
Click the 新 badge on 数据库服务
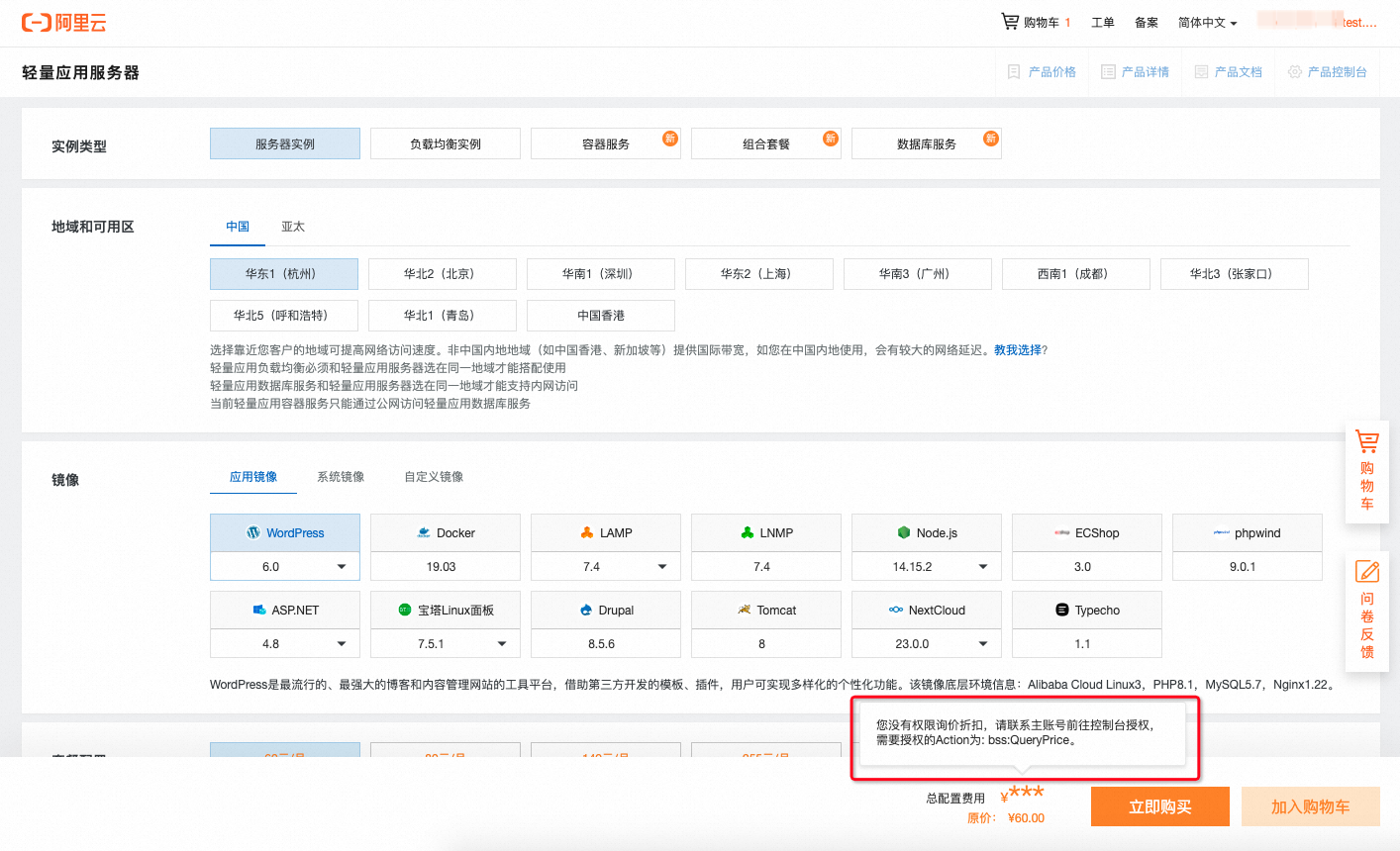[x=991, y=138]
